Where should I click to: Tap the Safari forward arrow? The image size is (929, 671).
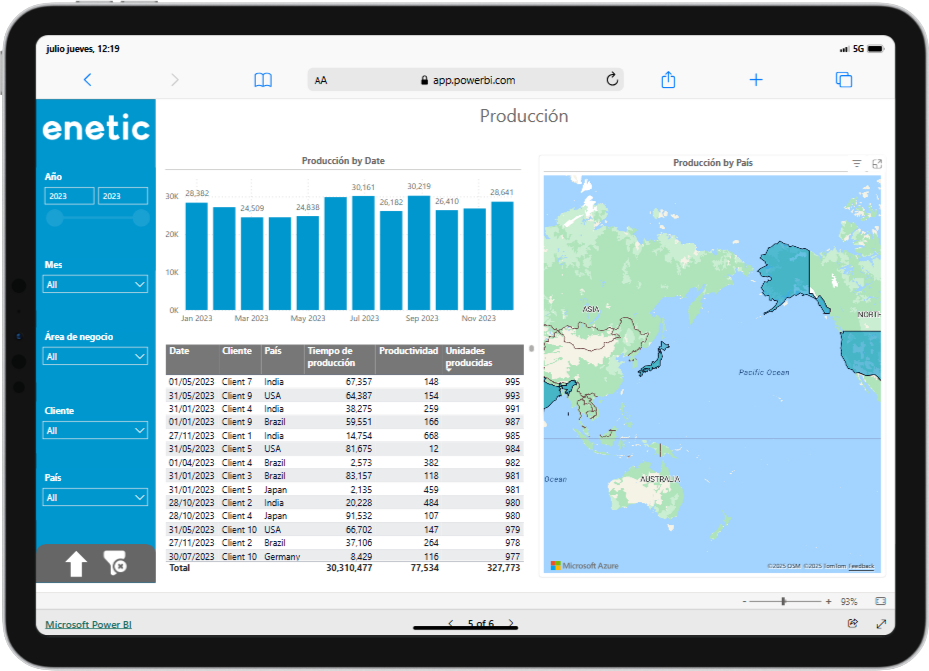tap(174, 80)
